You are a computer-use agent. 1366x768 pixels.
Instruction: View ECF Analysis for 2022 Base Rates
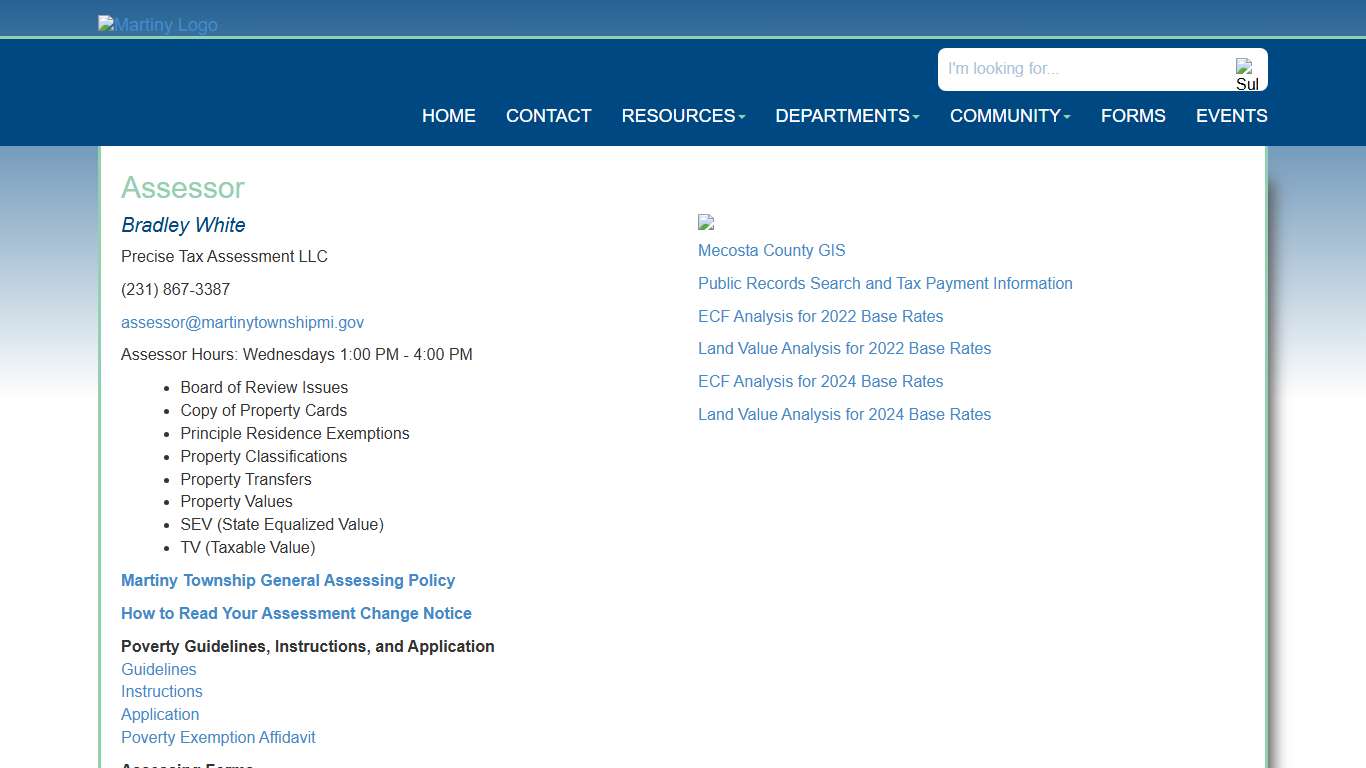pyautogui.click(x=820, y=317)
